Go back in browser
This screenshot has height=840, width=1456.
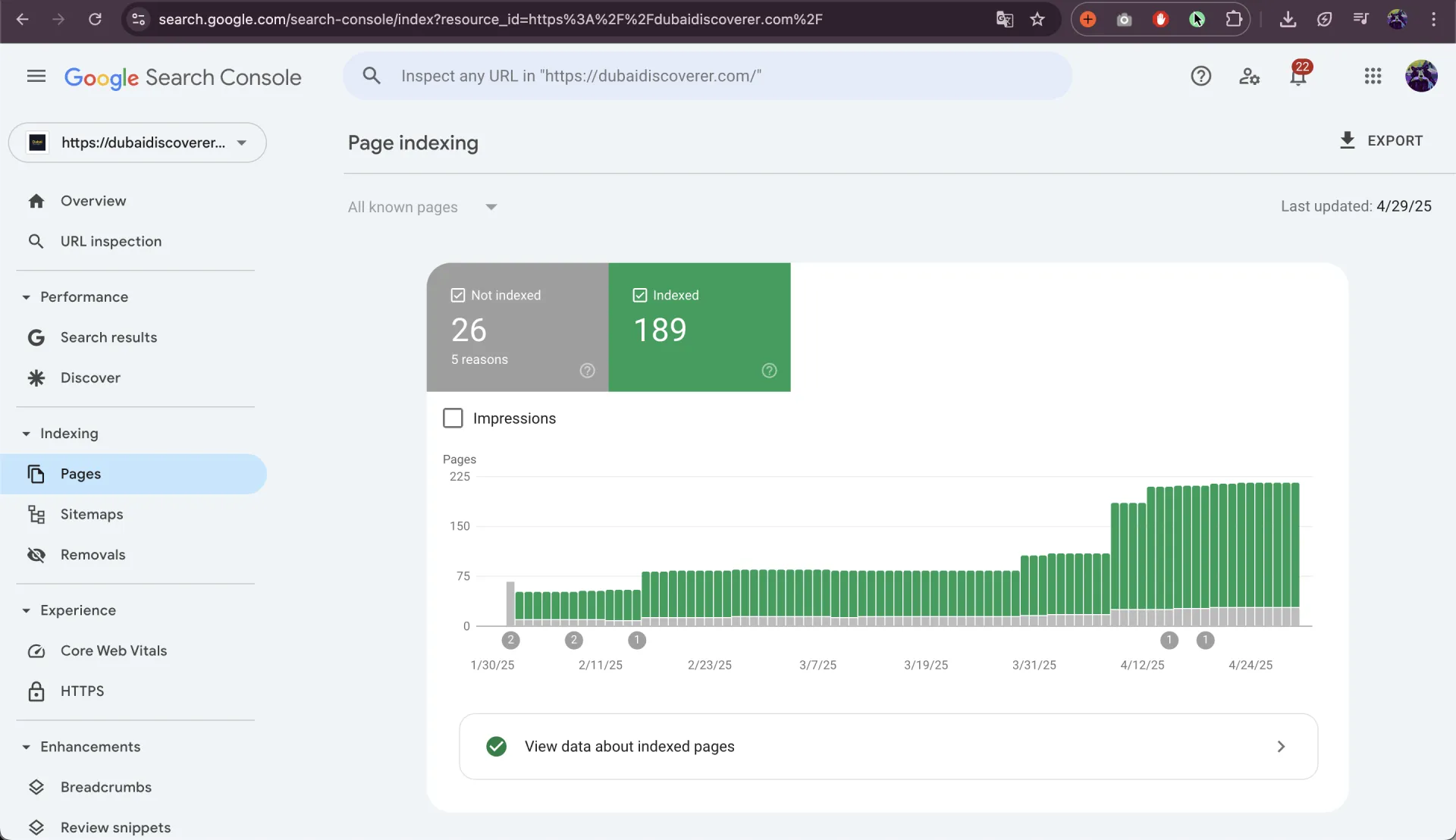[23, 20]
